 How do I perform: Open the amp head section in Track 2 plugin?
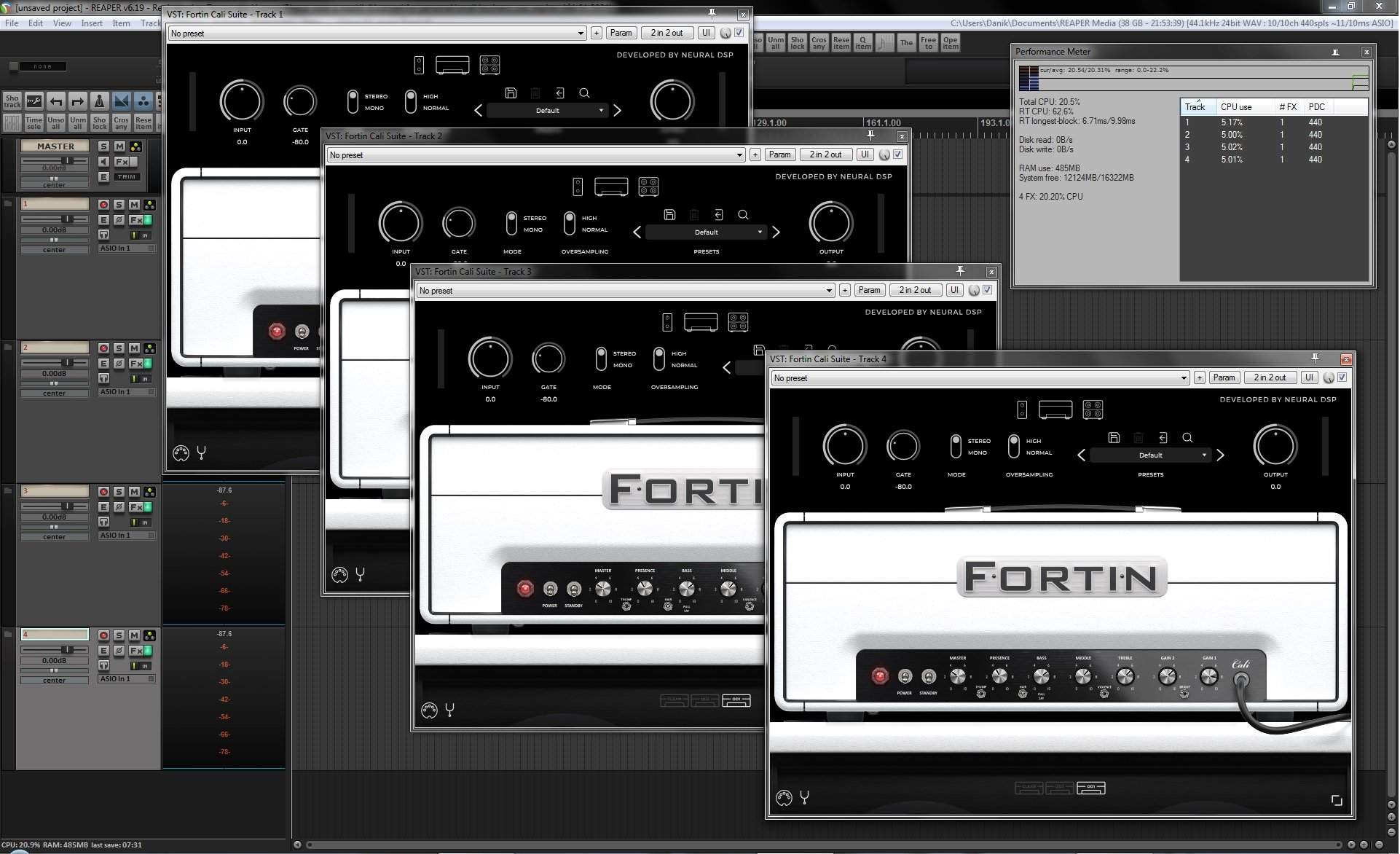pos(611,187)
